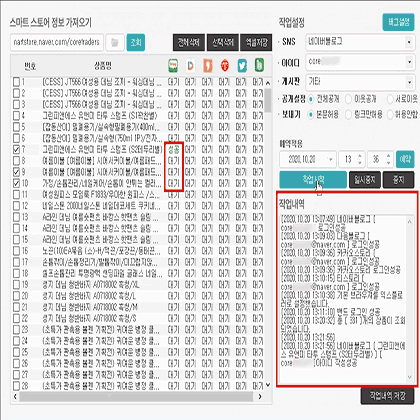
Task: Select the 링크만허용 radio option
Action: 348,115
